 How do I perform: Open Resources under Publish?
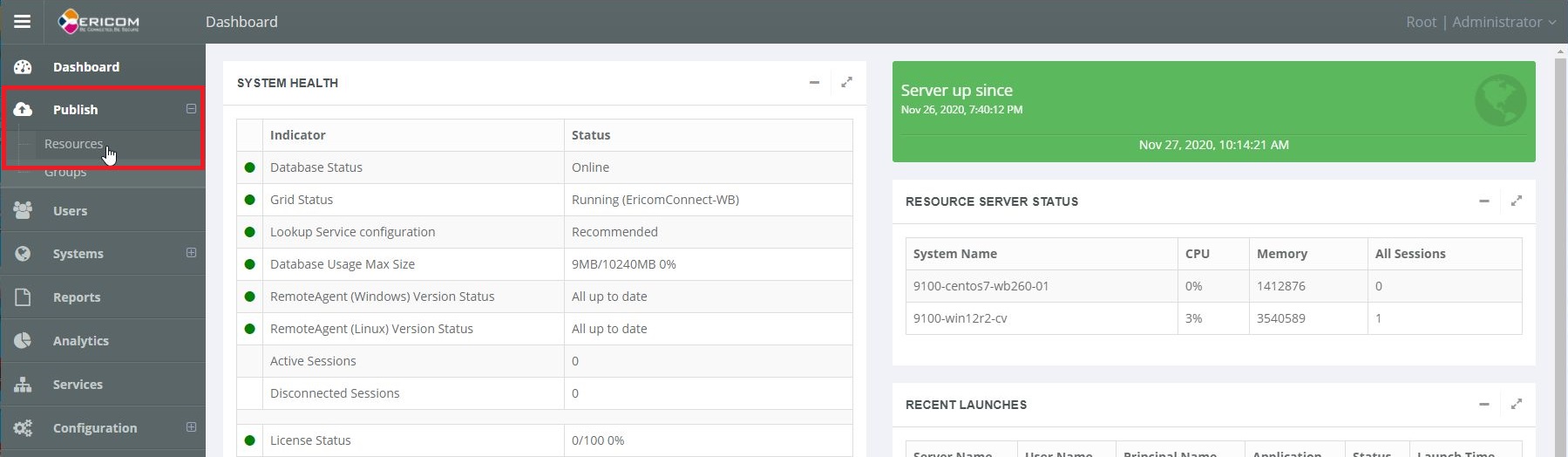(73, 144)
